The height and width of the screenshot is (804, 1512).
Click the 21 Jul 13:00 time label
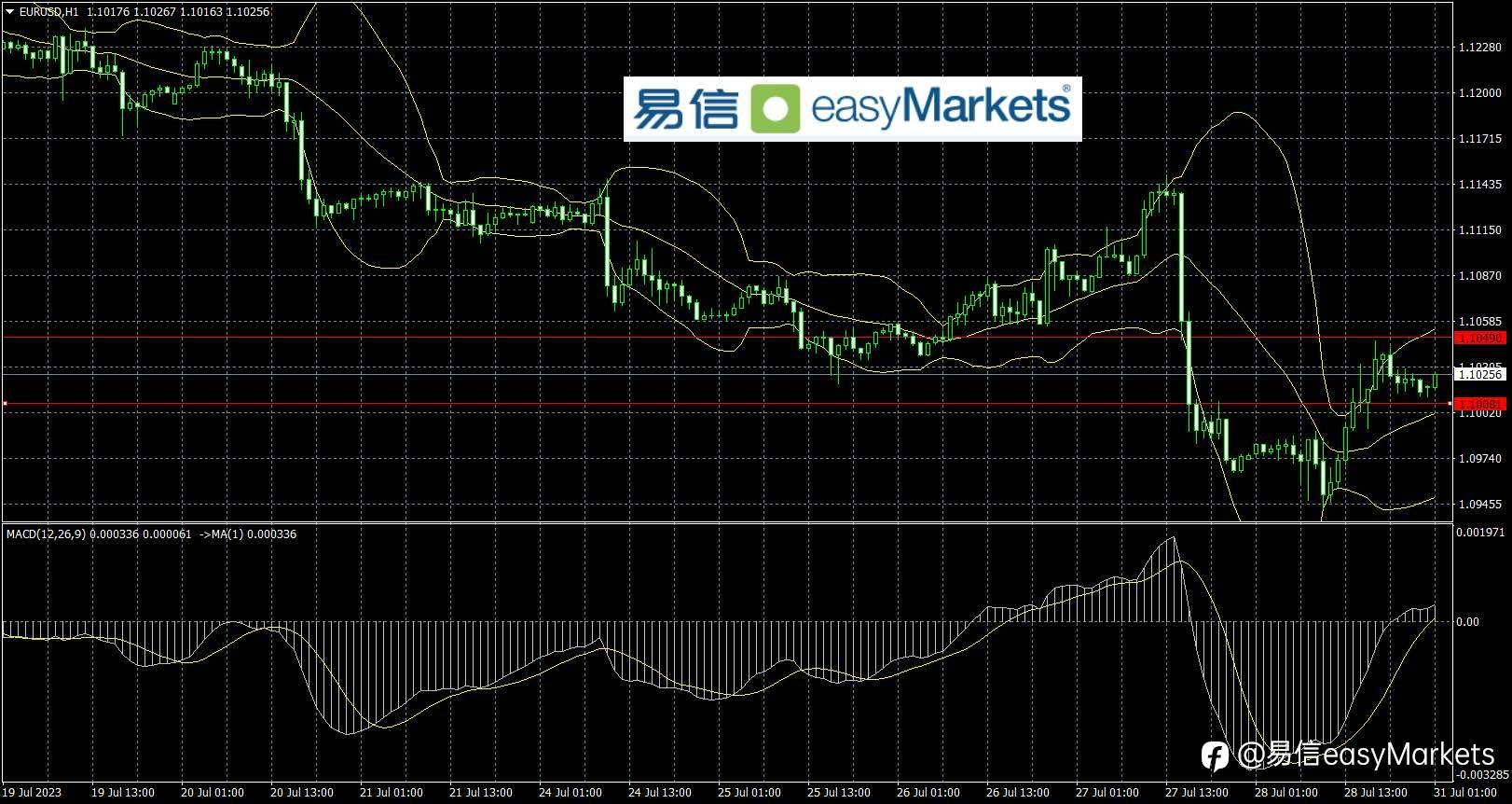[x=481, y=793]
